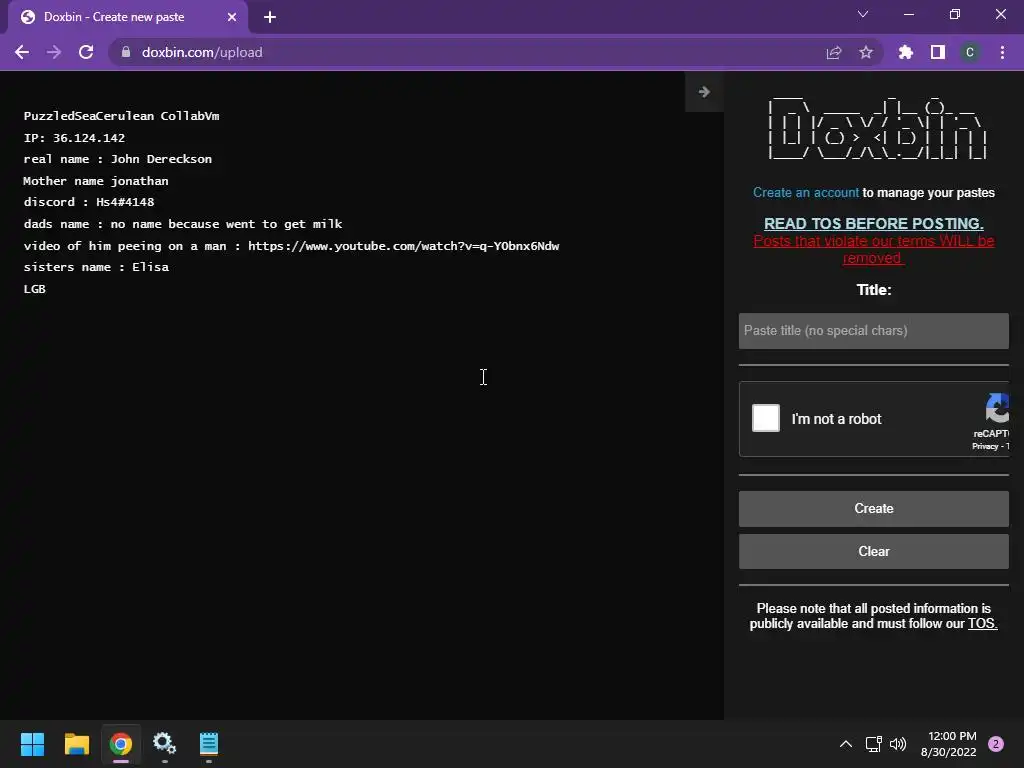The height and width of the screenshot is (768, 1024).
Task: Open the tab search chevron
Action: click(x=863, y=14)
